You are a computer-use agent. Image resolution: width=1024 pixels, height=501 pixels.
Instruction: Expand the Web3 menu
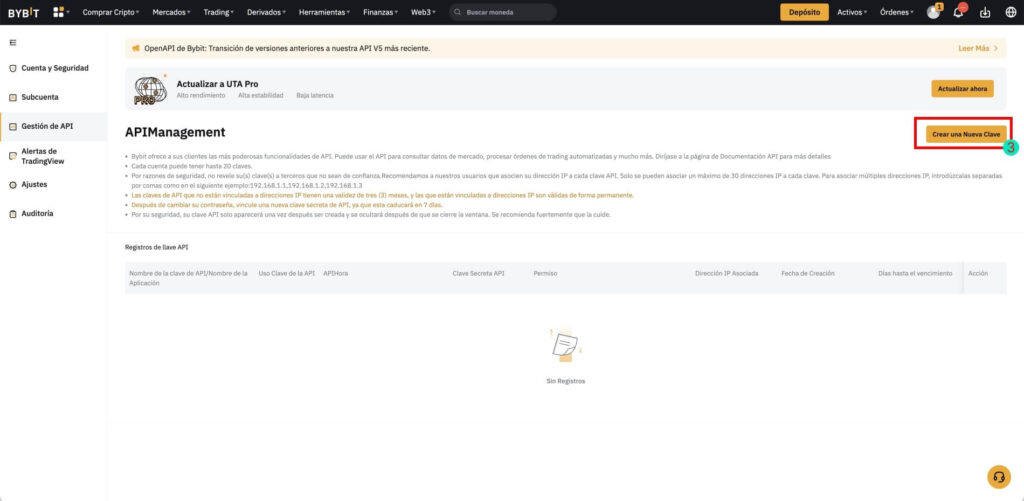[x=423, y=12]
